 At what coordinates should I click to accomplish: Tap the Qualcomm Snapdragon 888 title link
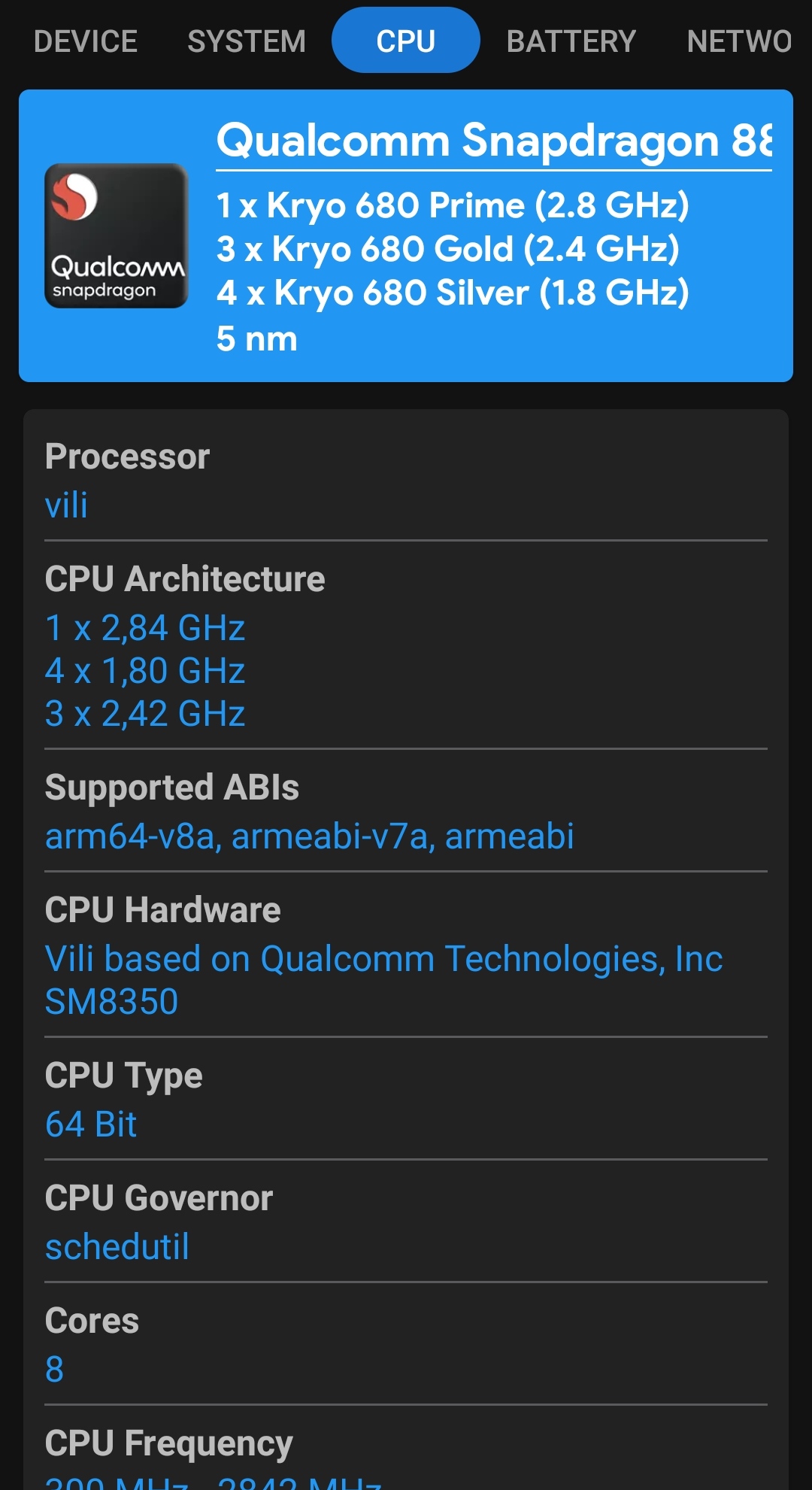pyautogui.click(x=494, y=141)
